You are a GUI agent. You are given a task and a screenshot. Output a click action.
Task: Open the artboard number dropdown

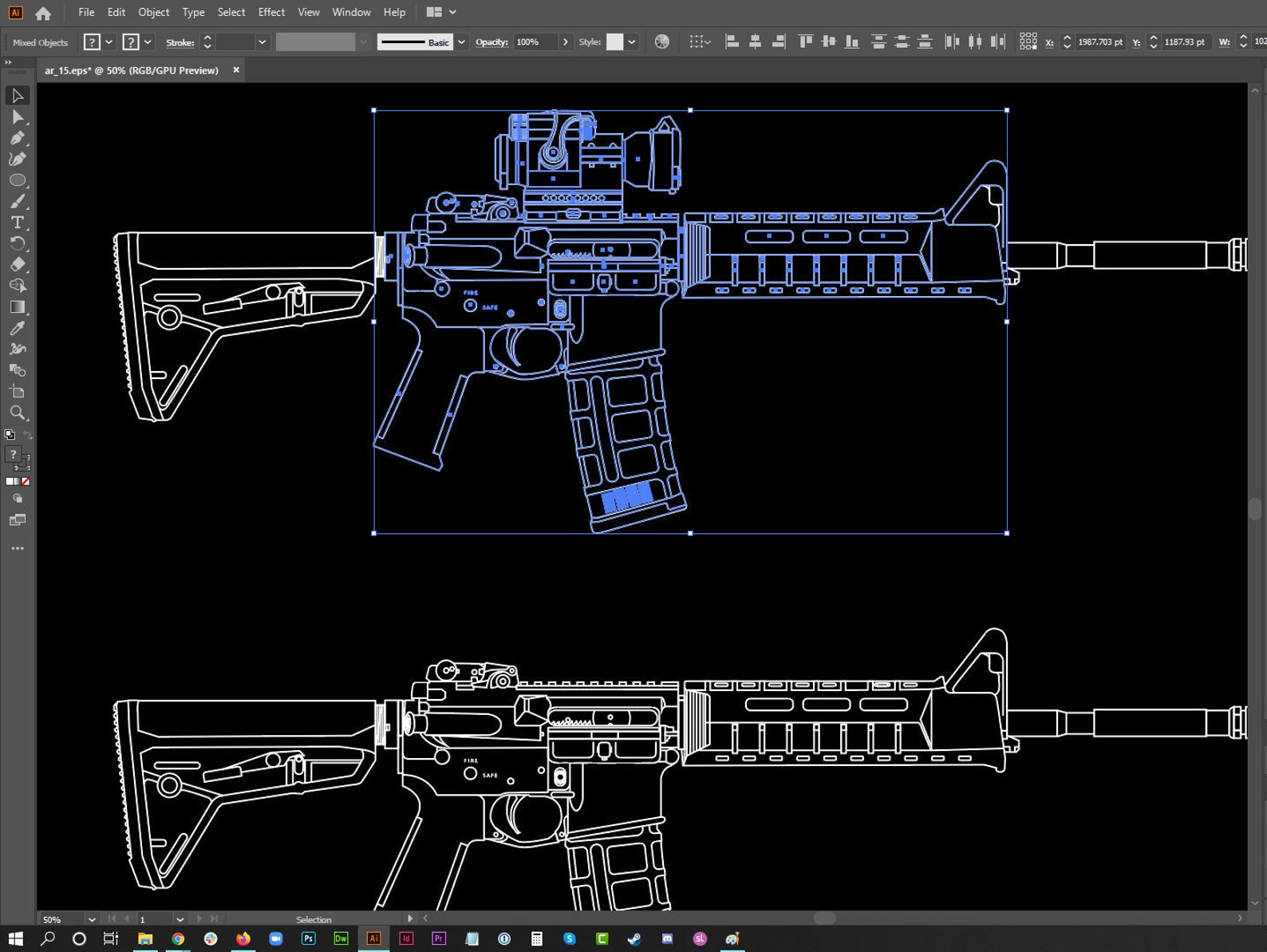[180, 919]
